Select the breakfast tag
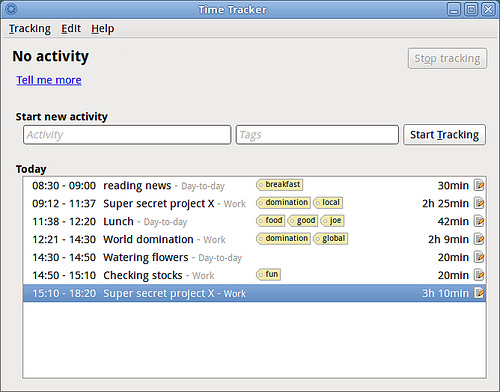The height and width of the screenshot is (392, 500). (279, 184)
